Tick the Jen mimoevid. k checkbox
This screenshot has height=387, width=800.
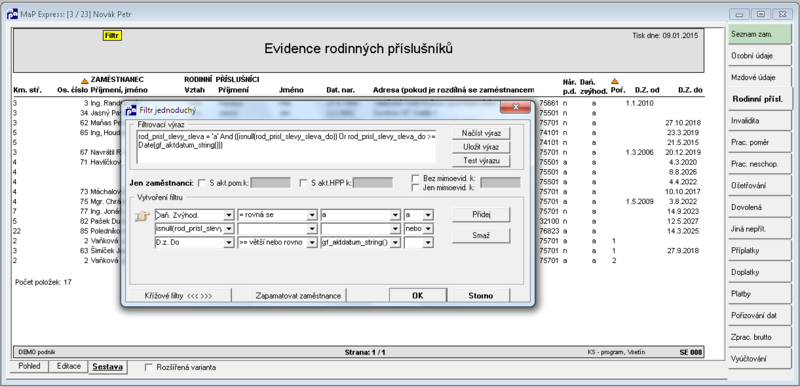pyautogui.click(x=416, y=188)
